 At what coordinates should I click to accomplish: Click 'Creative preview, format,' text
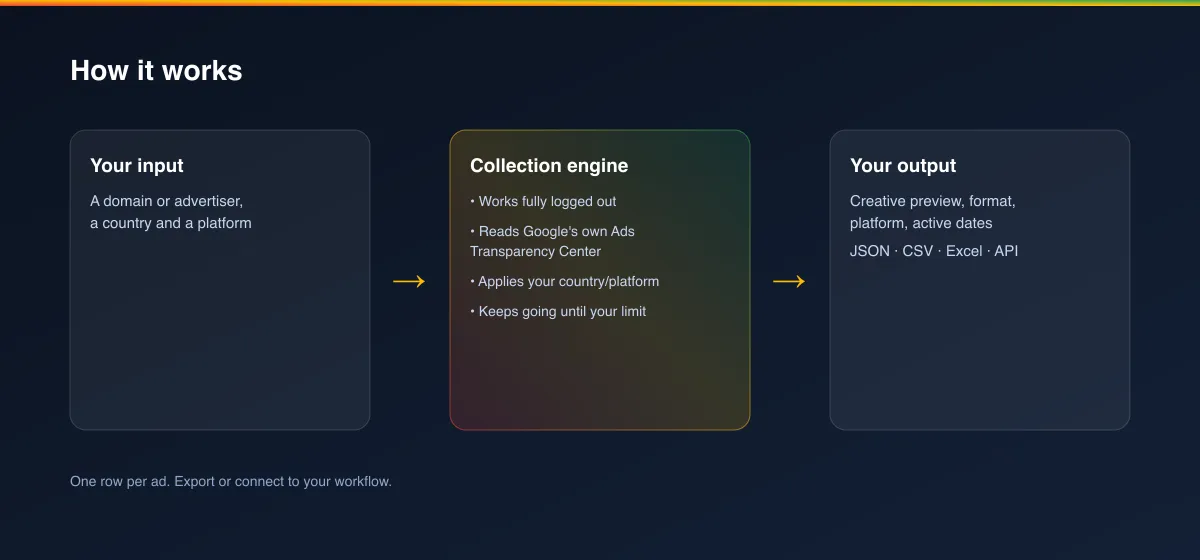pyautogui.click(x=933, y=201)
